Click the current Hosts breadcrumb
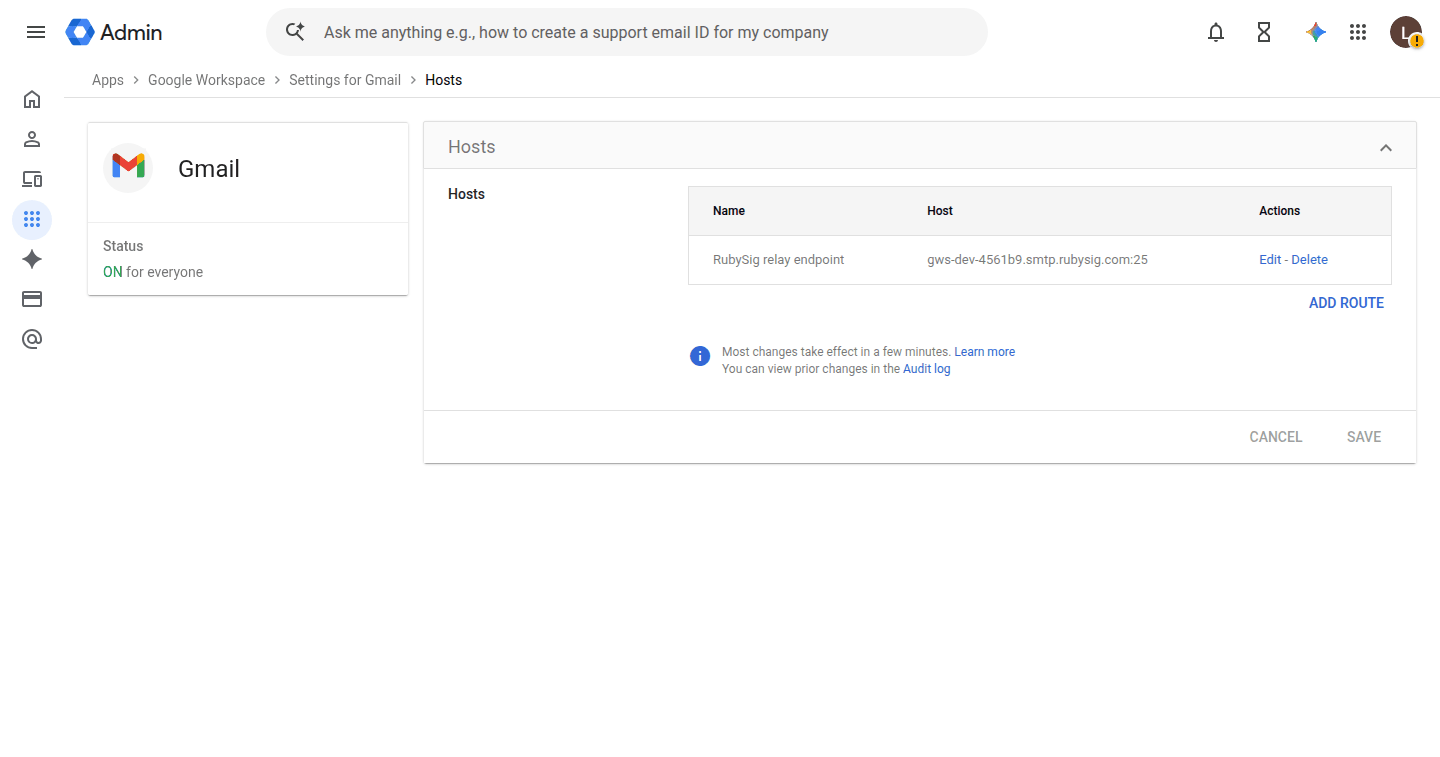Viewport: 1440px width, 757px height. [444, 80]
